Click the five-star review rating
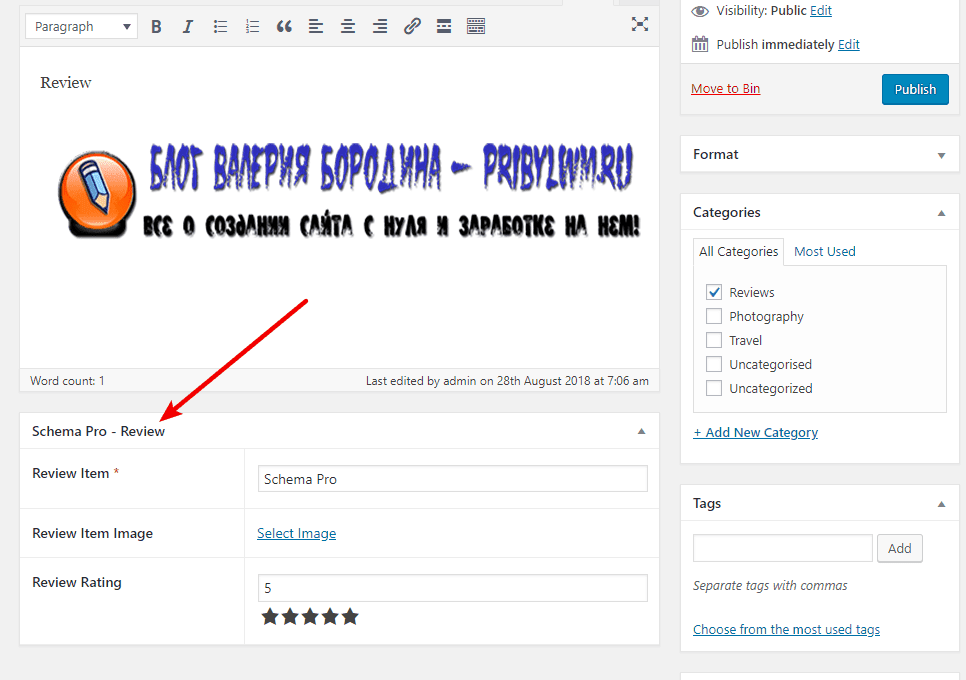Image resolution: width=966 pixels, height=680 pixels. click(x=310, y=617)
